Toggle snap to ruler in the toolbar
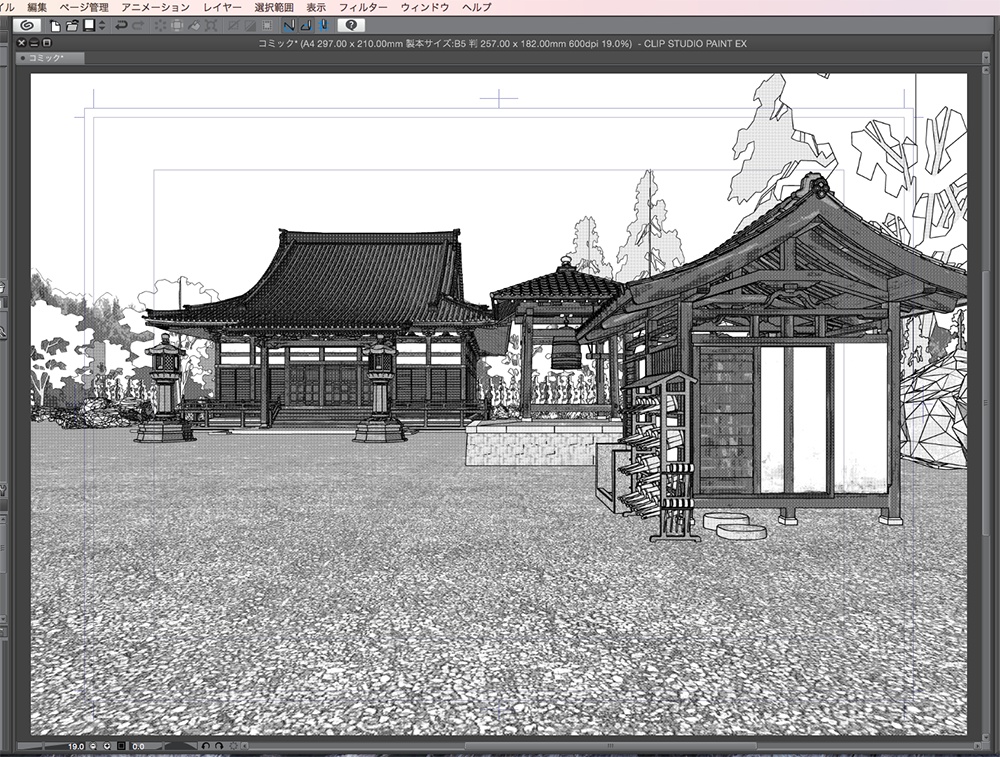This screenshot has height=757, width=1000. pos(288,26)
